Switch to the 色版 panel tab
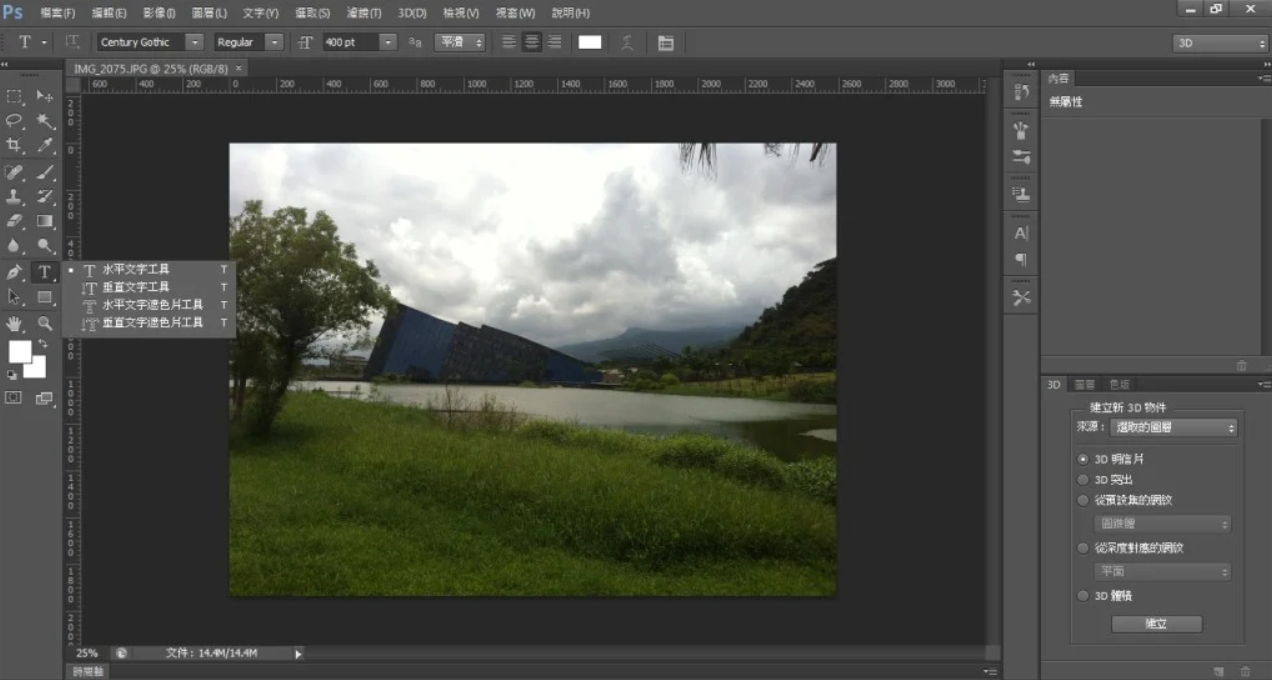This screenshot has height=680, width=1272. 1120,384
